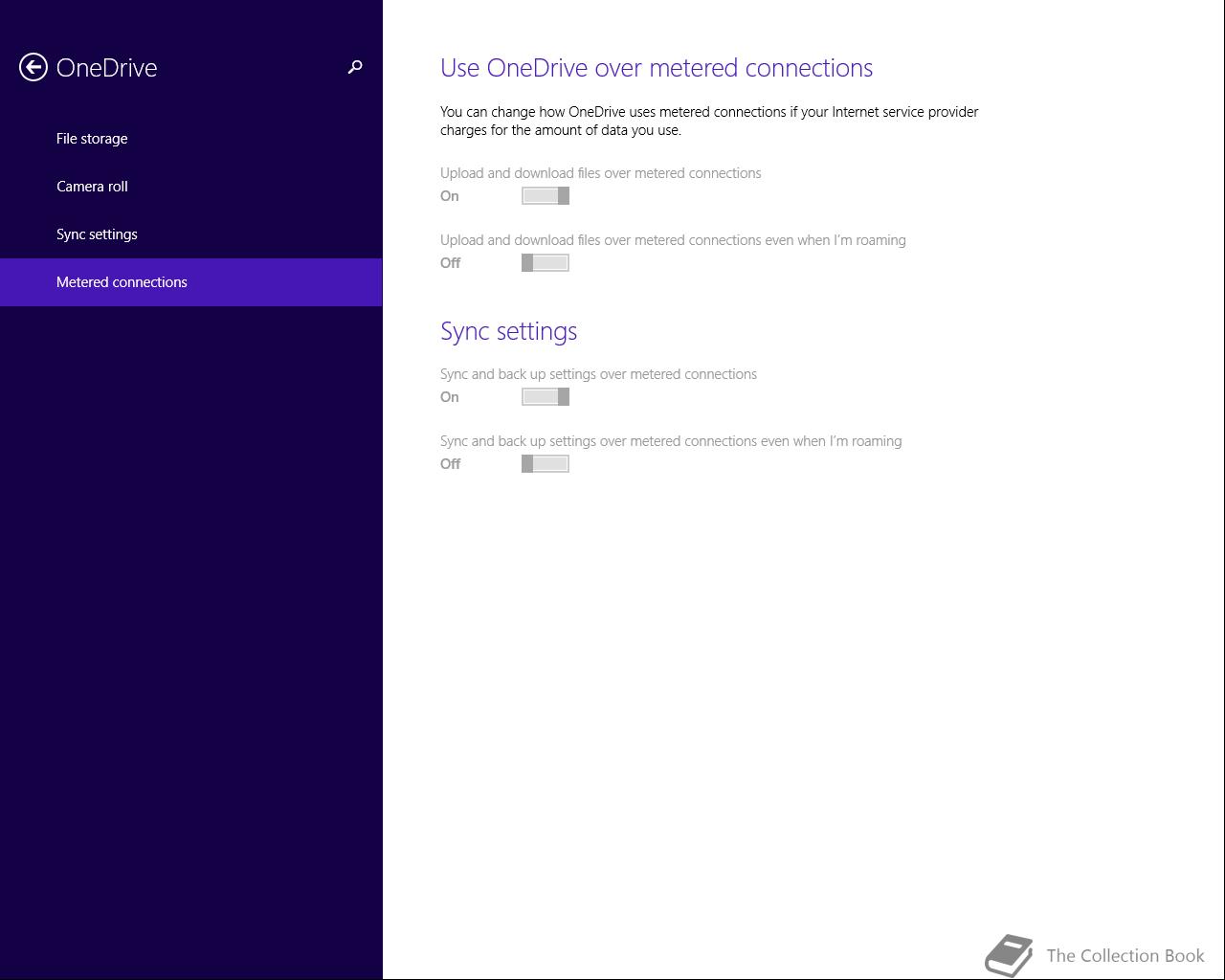1225x980 pixels.
Task: Toggle upload and download over metered connections
Action: [x=546, y=196]
